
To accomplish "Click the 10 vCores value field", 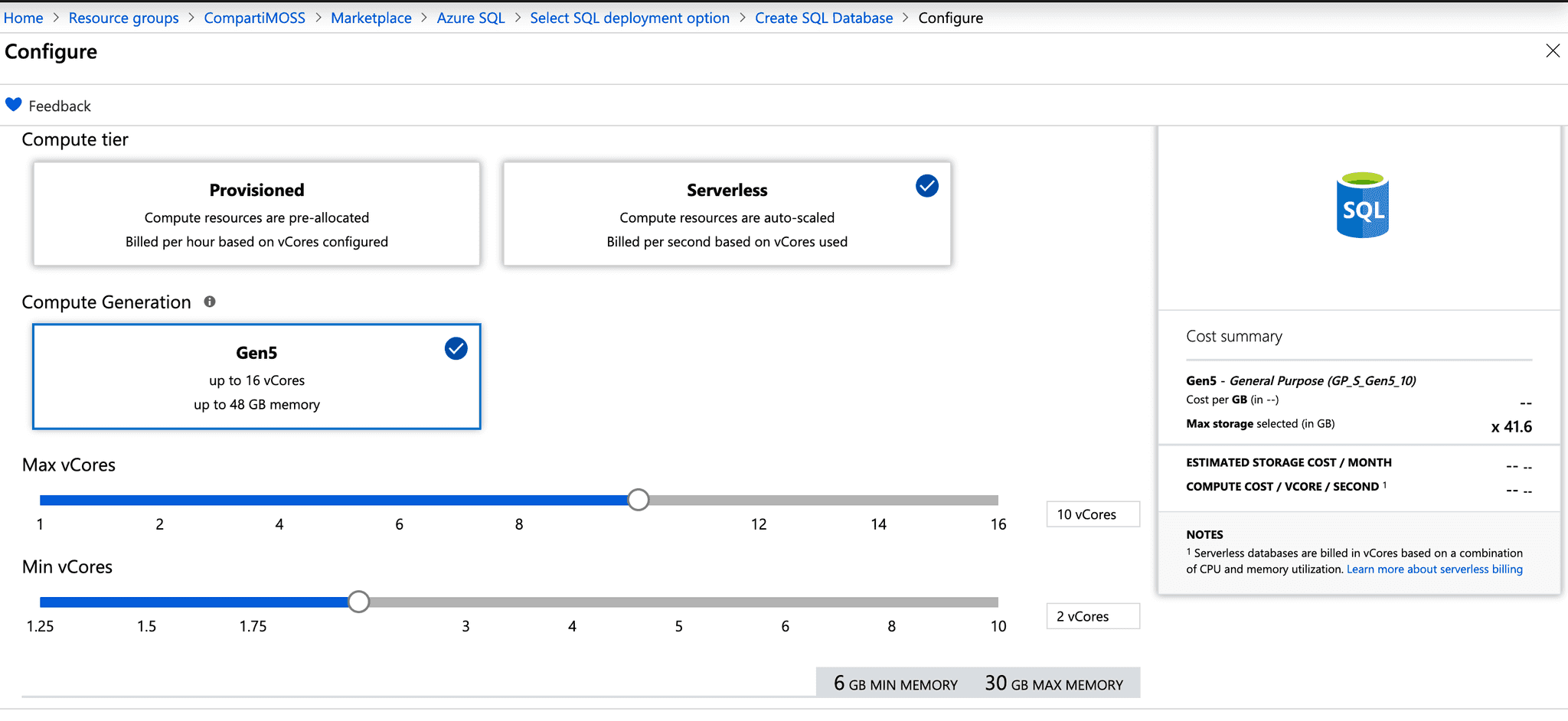I will tap(1093, 514).
